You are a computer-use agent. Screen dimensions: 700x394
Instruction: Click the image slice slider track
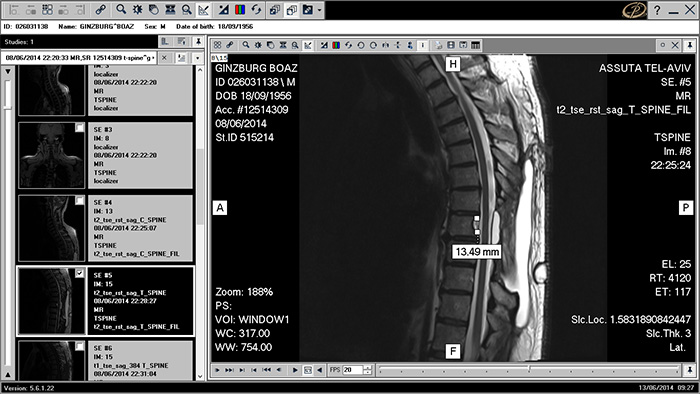click(529, 369)
